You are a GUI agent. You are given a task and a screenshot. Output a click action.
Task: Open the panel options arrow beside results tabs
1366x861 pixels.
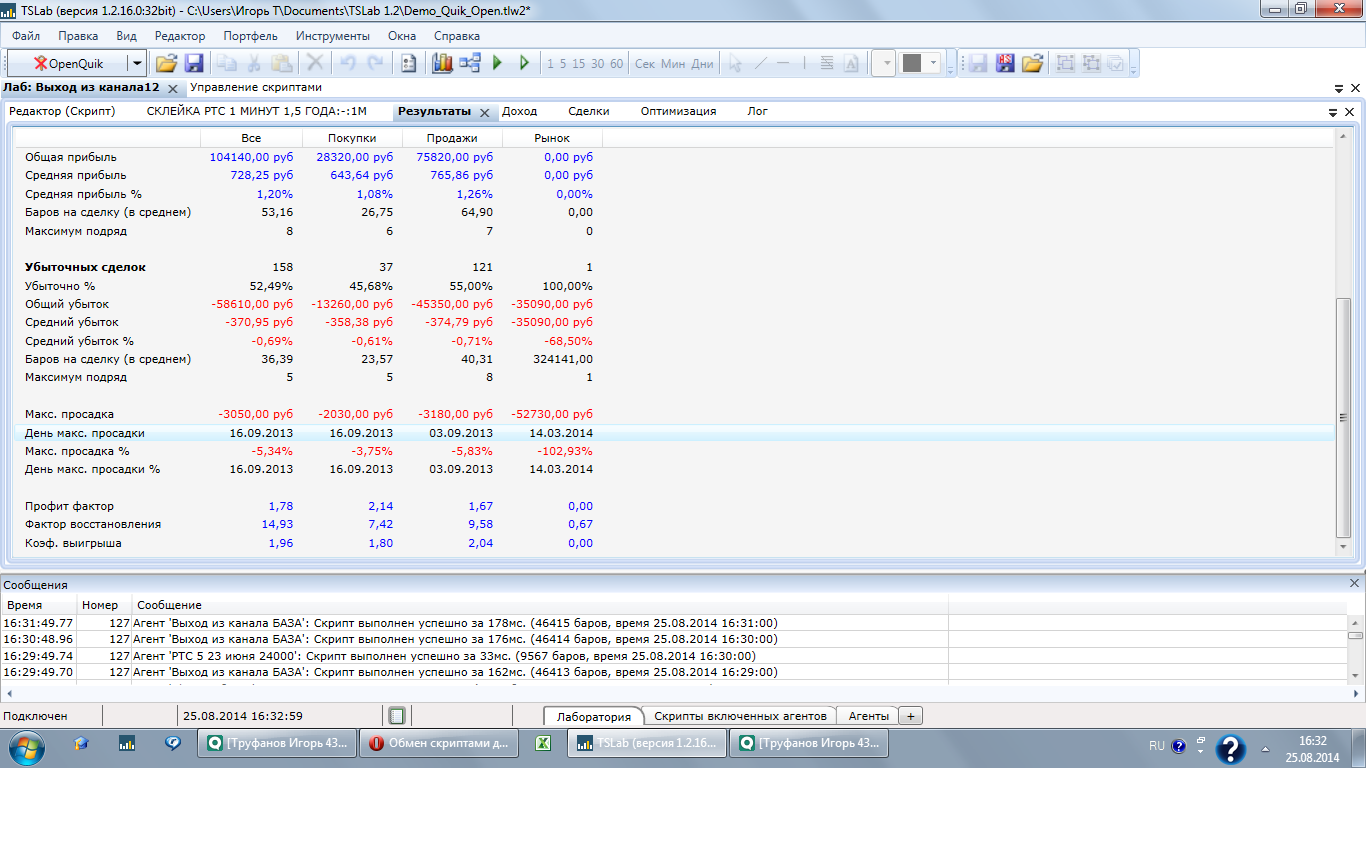pyautogui.click(x=1333, y=112)
